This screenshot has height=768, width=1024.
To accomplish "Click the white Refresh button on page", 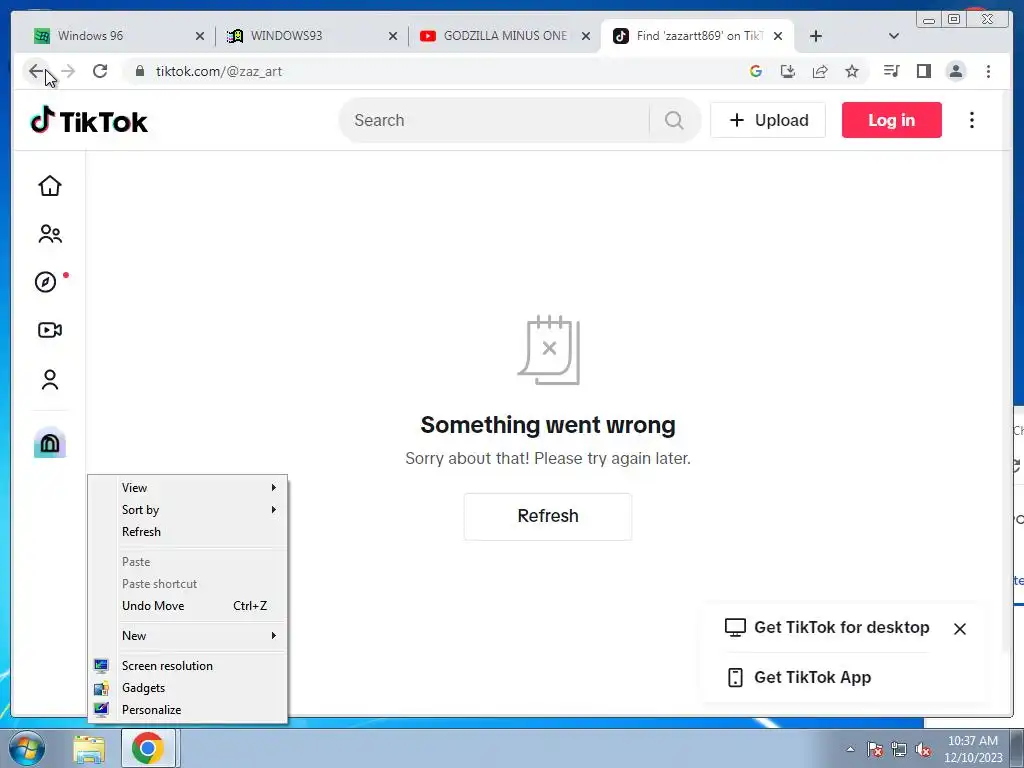I will (547, 516).
